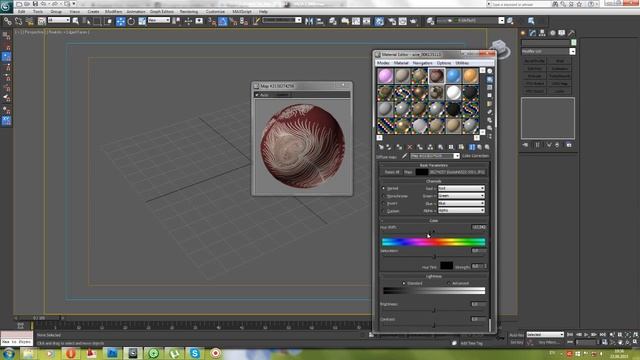Viewport: 640px width, 360px height.
Task: Click Background checker icon beside material slots
Action: point(490,87)
